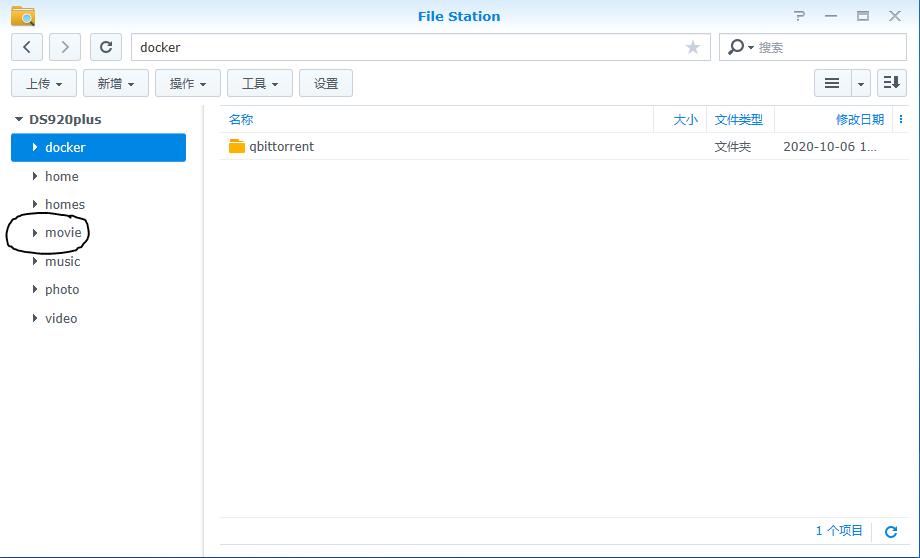Switch to list view mode
The image size is (920, 558).
point(832,83)
